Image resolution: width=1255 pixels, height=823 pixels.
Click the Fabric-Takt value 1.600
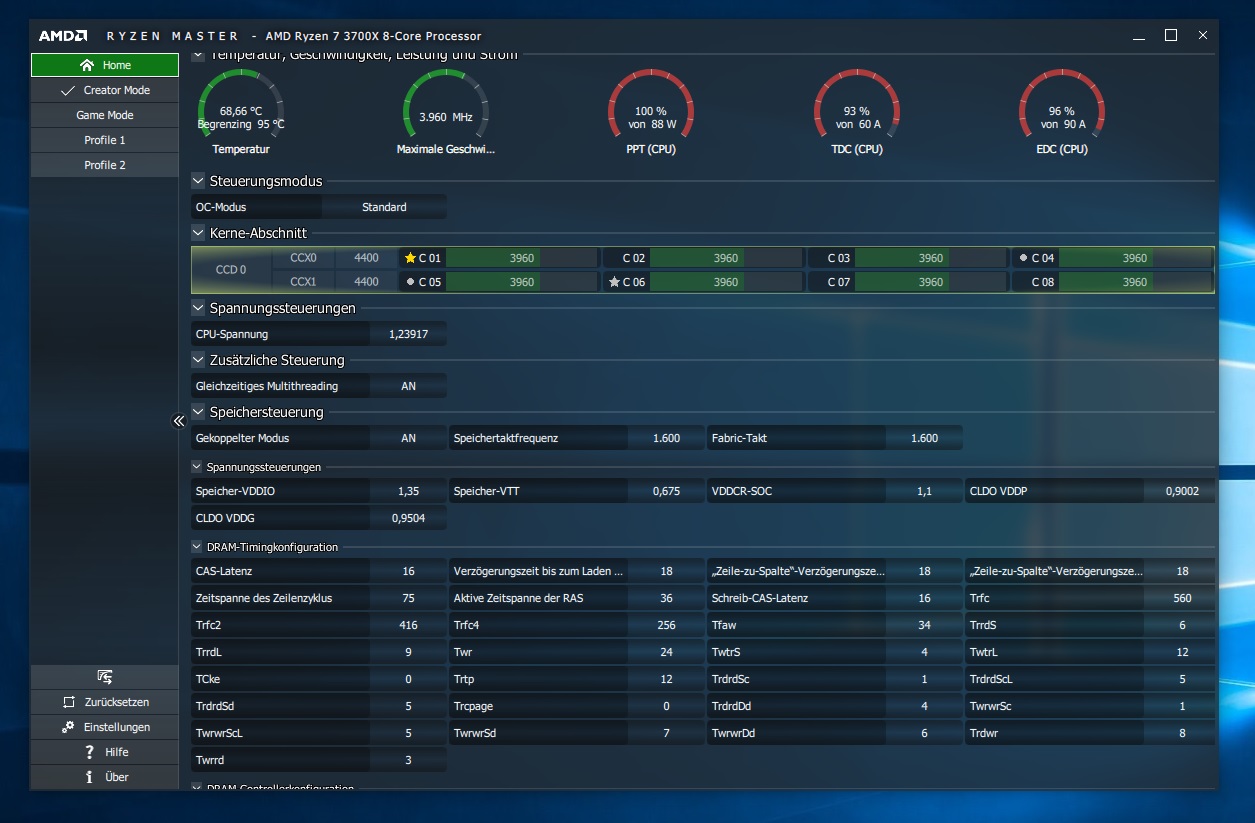[x=925, y=438]
